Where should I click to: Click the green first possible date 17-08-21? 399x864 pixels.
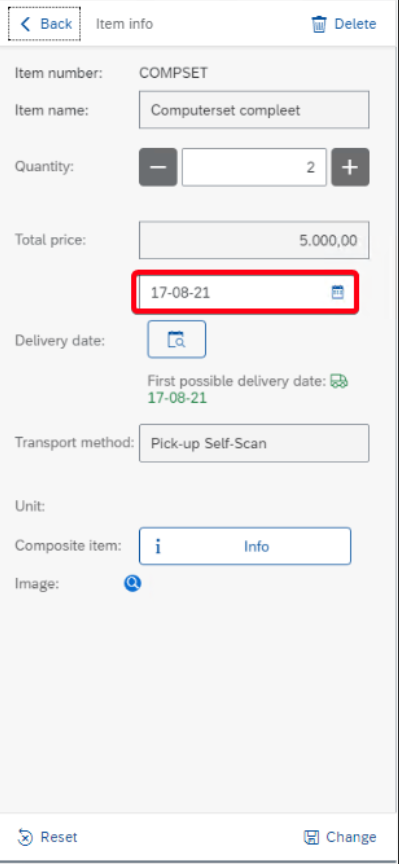[177, 398]
